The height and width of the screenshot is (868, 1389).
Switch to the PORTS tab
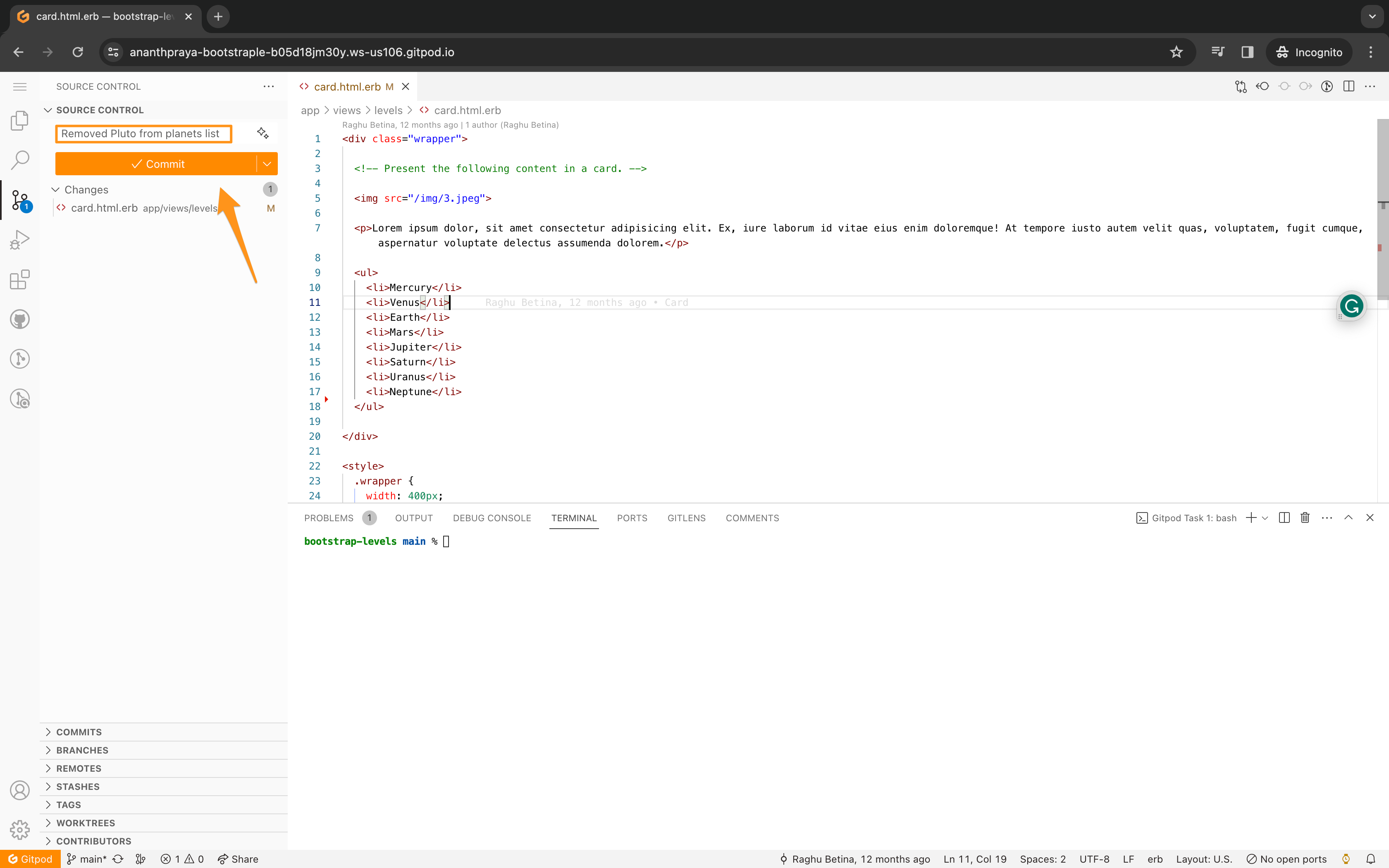632,518
